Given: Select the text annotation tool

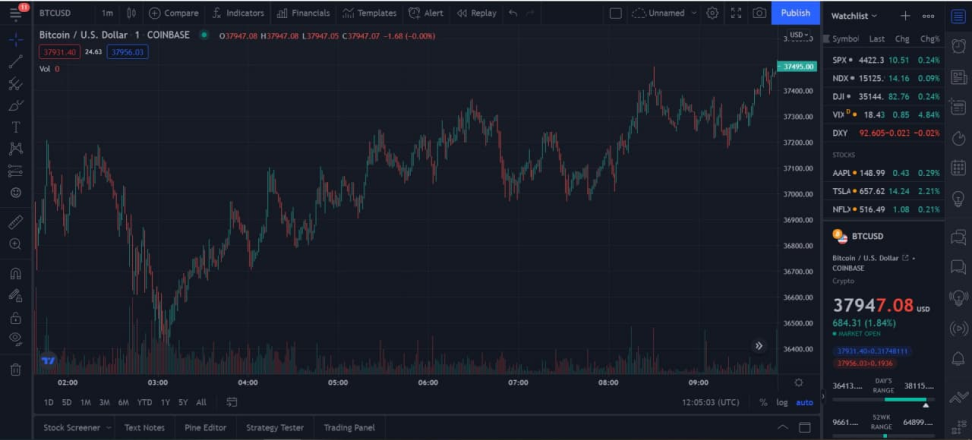Looking at the screenshot, I should tap(16, 127).
